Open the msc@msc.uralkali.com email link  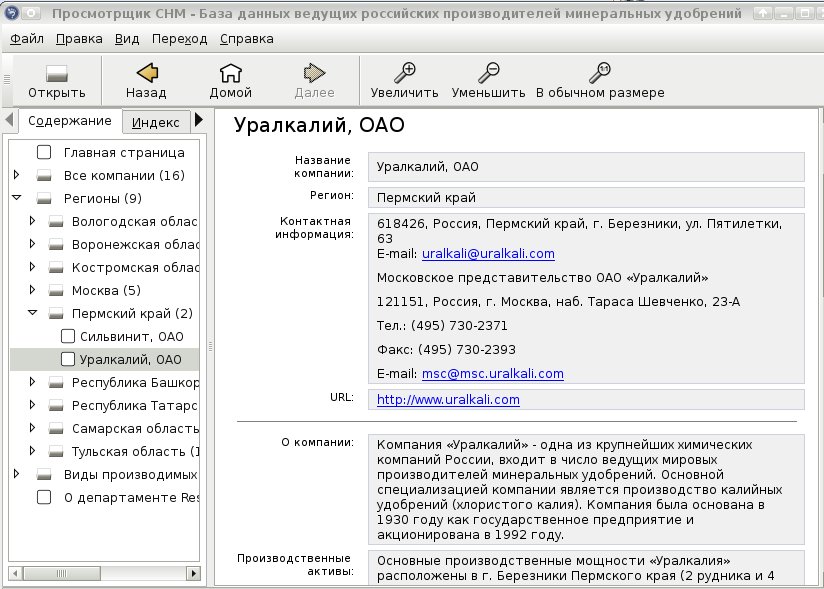pos(492,374)
